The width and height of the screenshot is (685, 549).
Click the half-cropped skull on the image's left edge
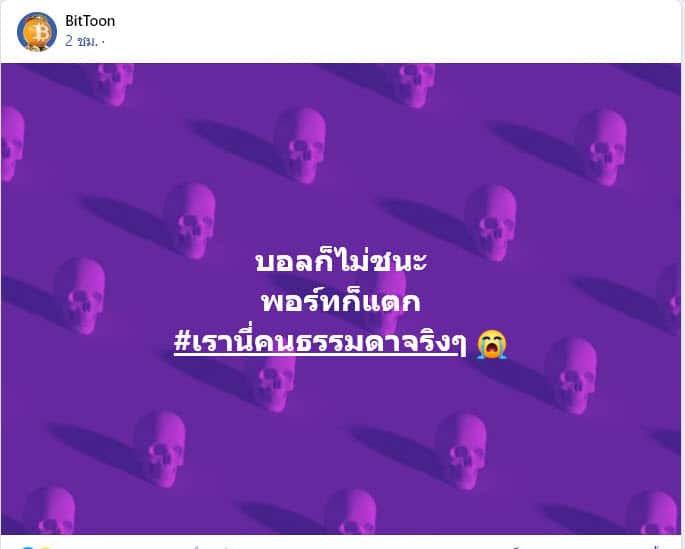coord(12,144)
